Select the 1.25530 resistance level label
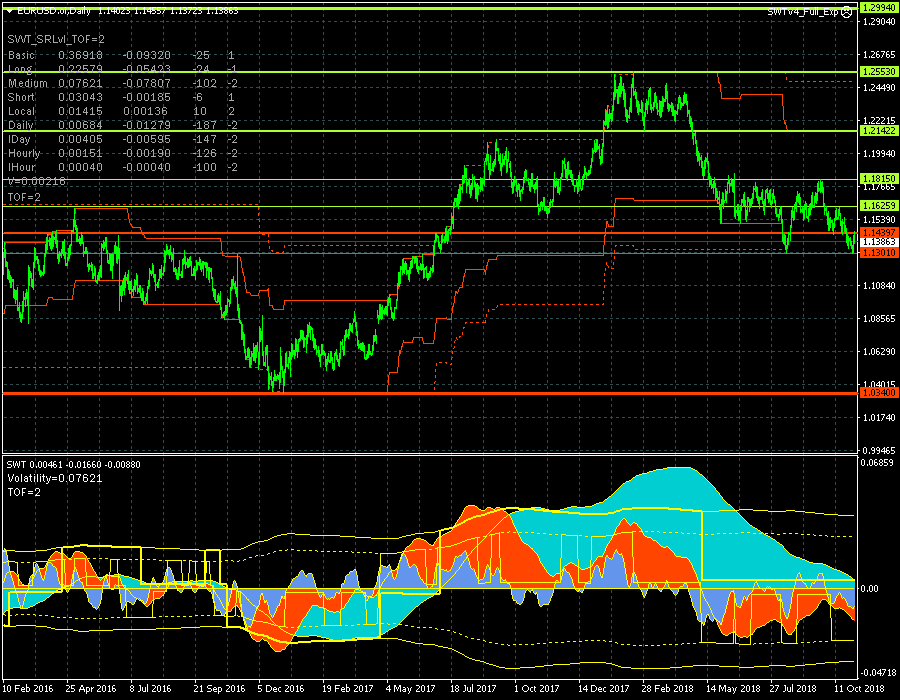 [877, 73]
